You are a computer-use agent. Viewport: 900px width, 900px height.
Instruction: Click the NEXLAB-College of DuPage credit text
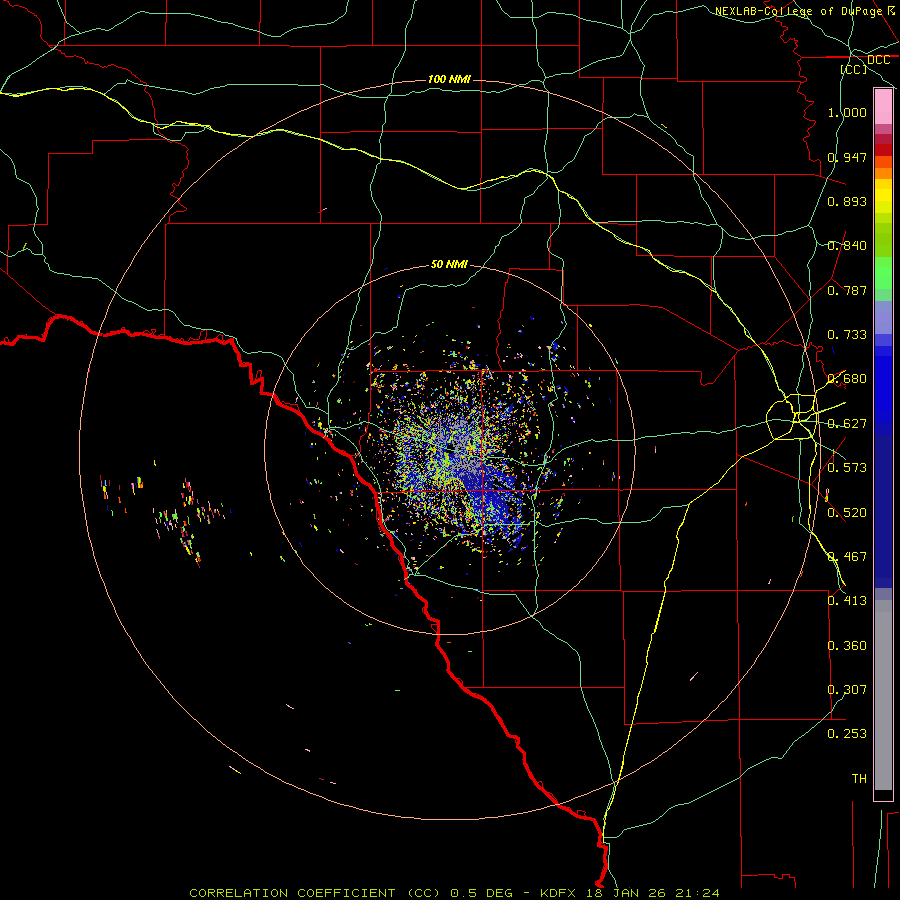tap(798, 11)
